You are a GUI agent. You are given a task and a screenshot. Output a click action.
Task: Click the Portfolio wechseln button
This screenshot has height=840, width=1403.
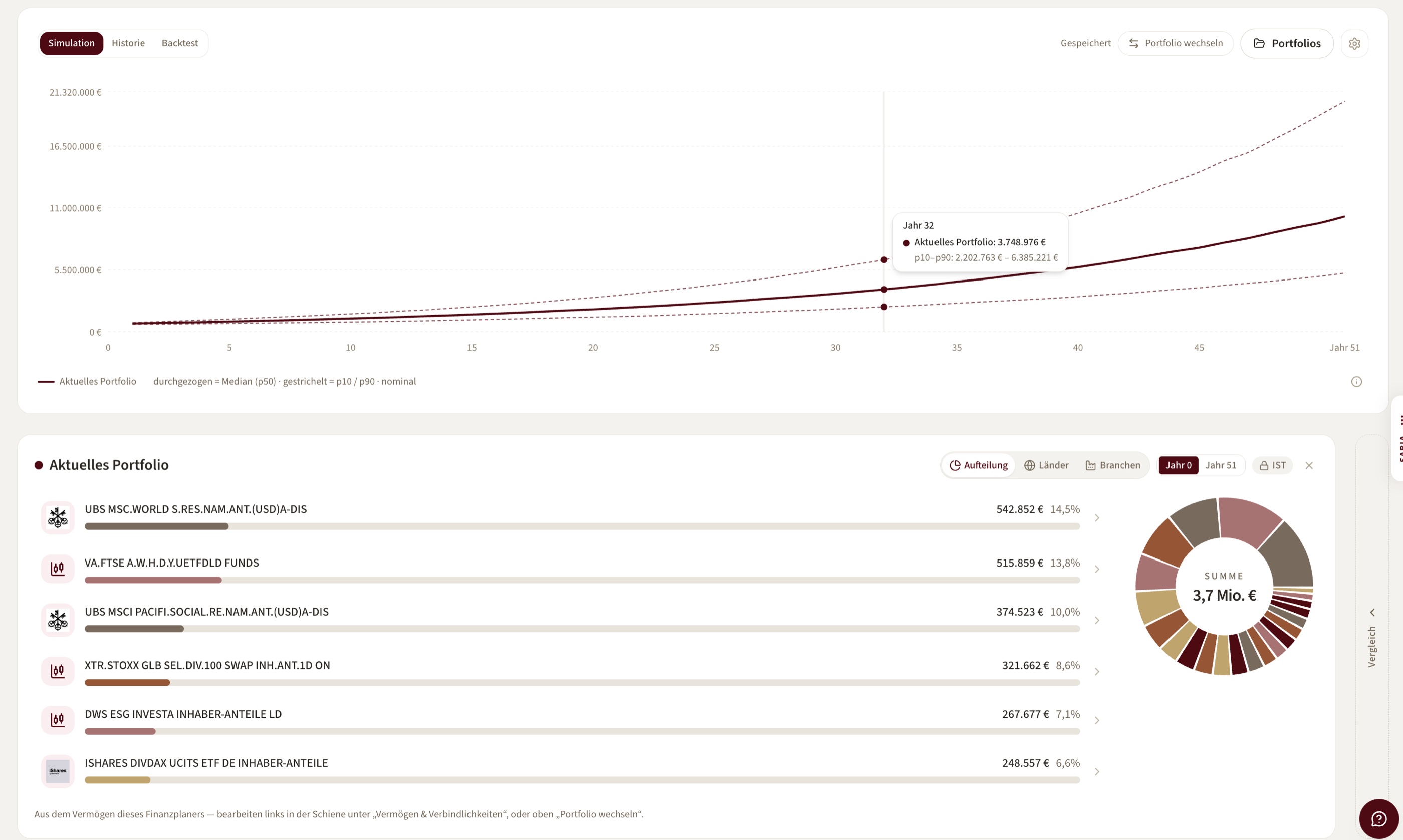[1176, 43]
